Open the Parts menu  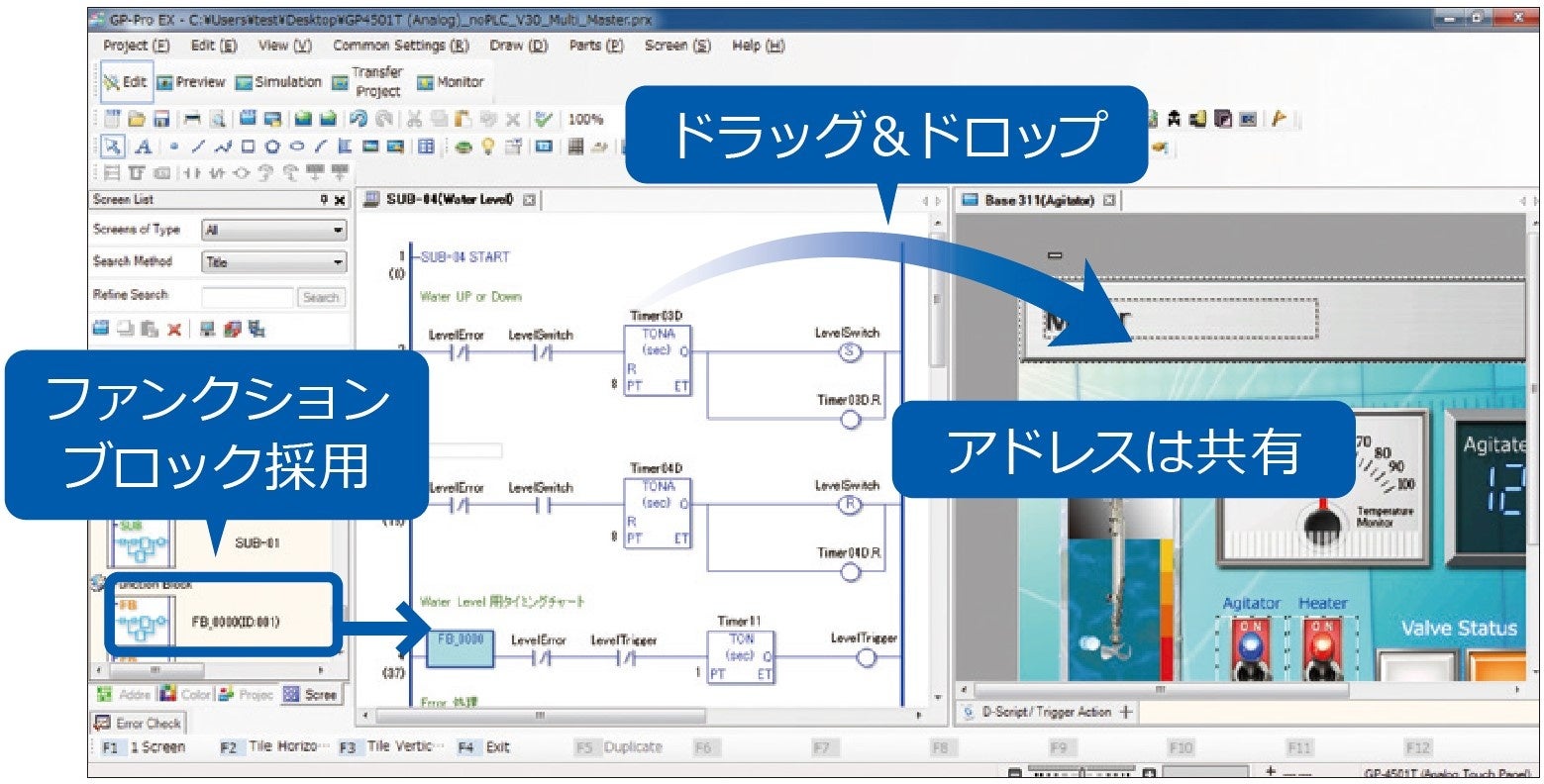[x=596, y=46]
